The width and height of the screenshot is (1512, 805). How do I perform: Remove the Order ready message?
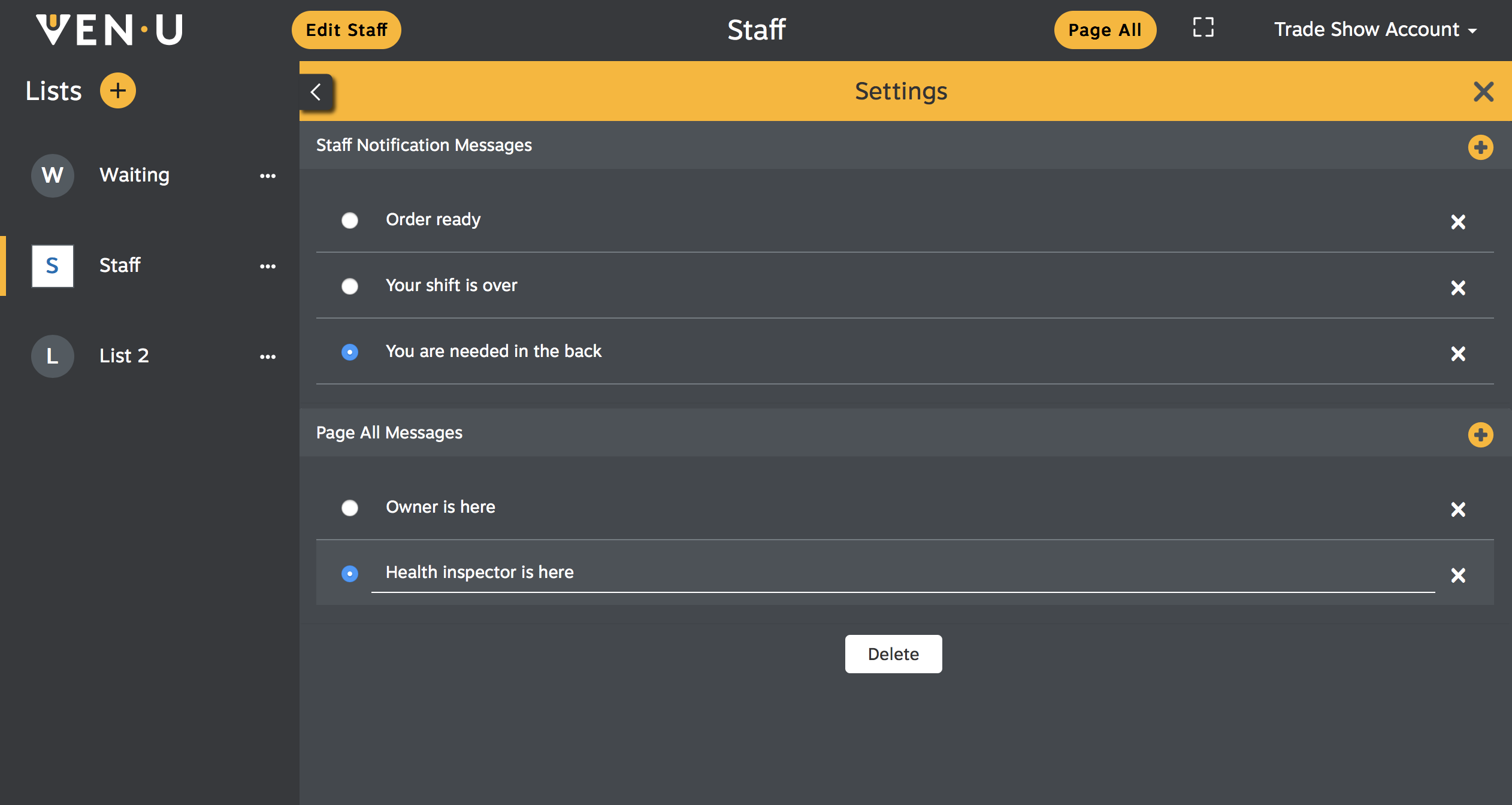click(x=1458, y=222)
